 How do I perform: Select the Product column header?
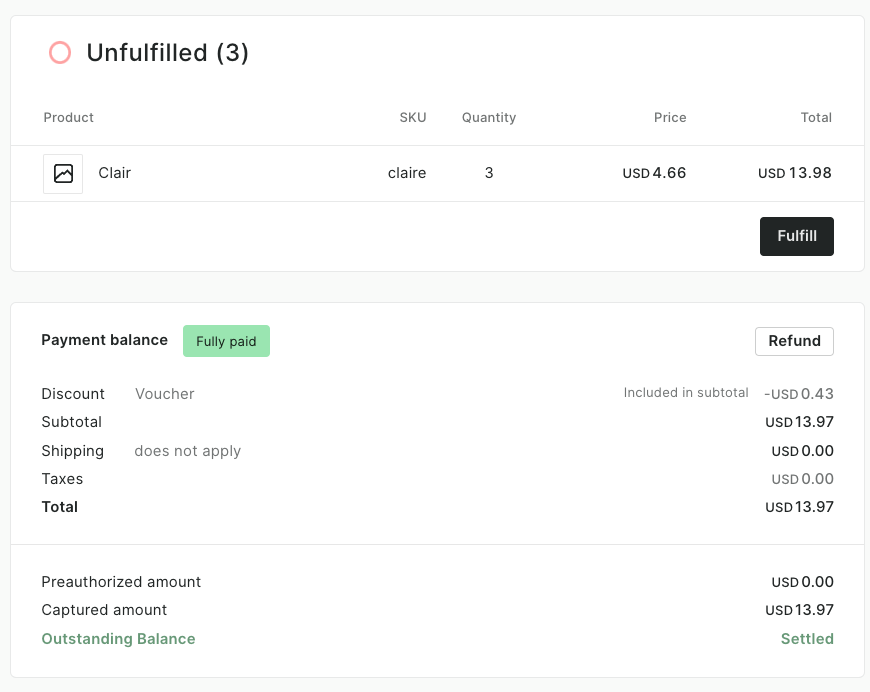(68, 117)
